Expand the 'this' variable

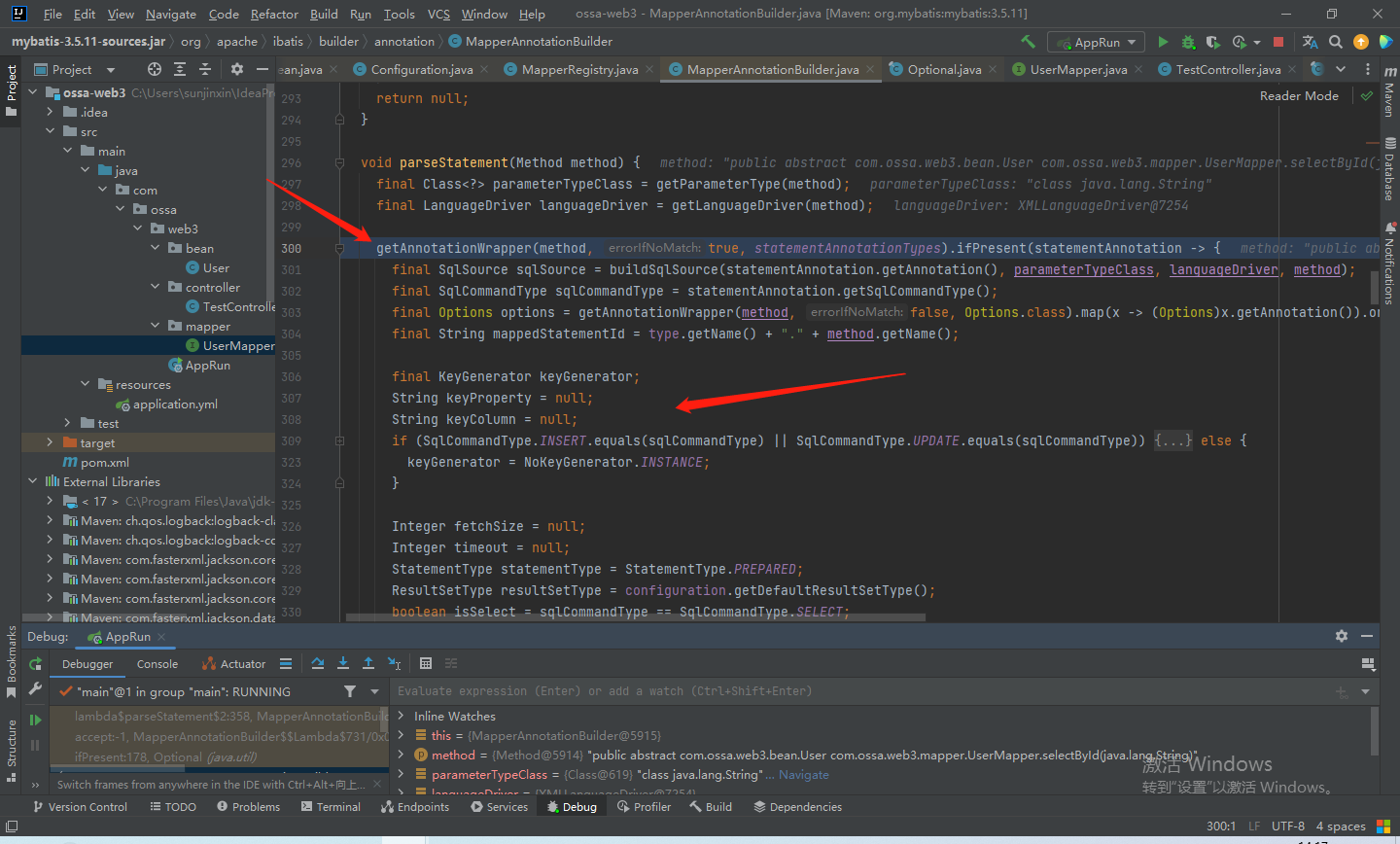401,735
